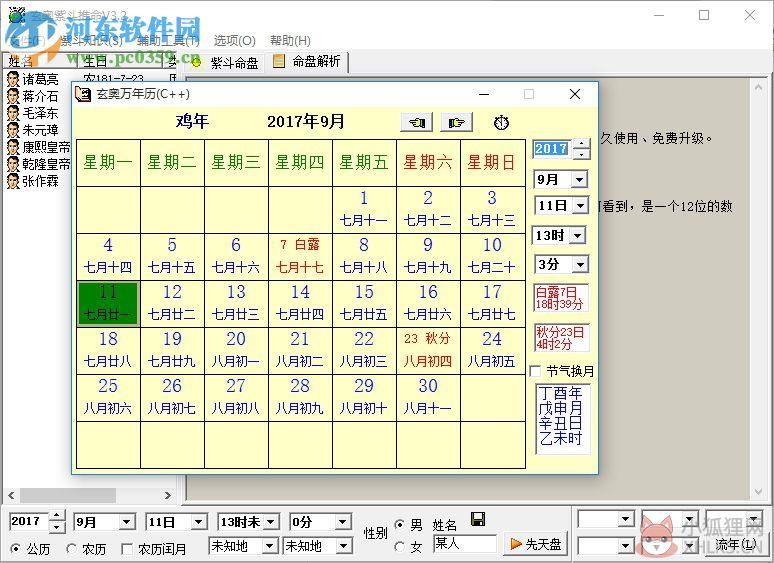Select 诸葛亮 person icon in list
This screenshot has width=774, height=563.
[13, 79]
